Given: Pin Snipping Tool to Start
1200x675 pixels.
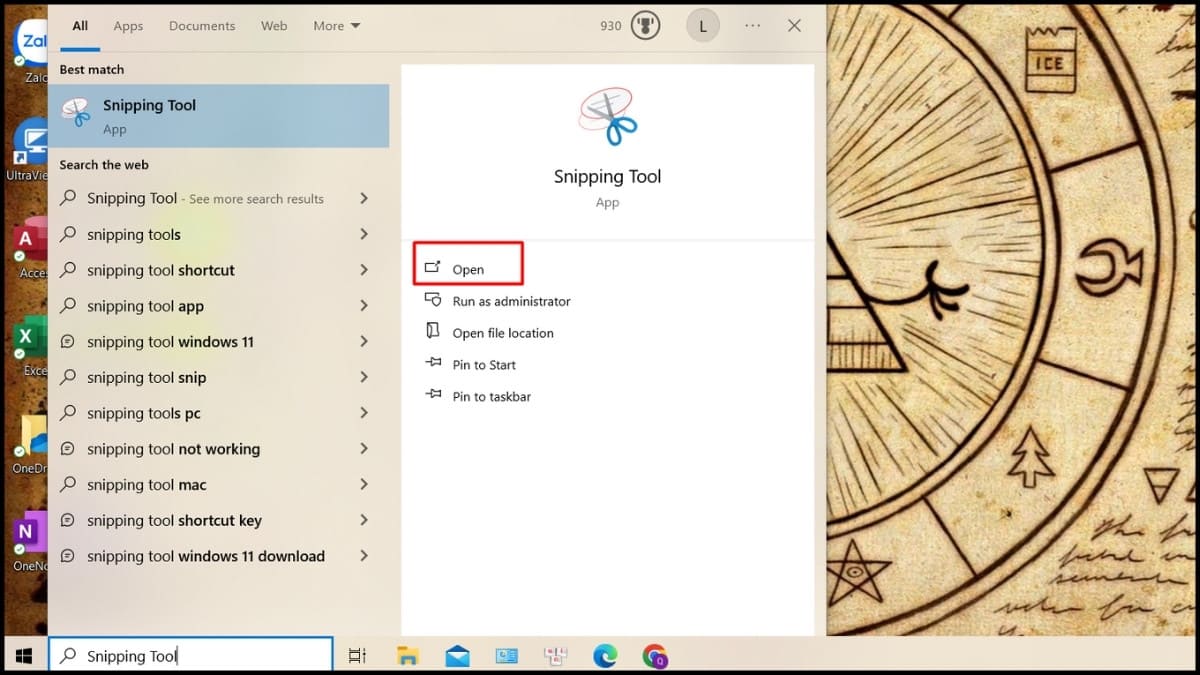Looking at the screenshot, I should point(484,365).
